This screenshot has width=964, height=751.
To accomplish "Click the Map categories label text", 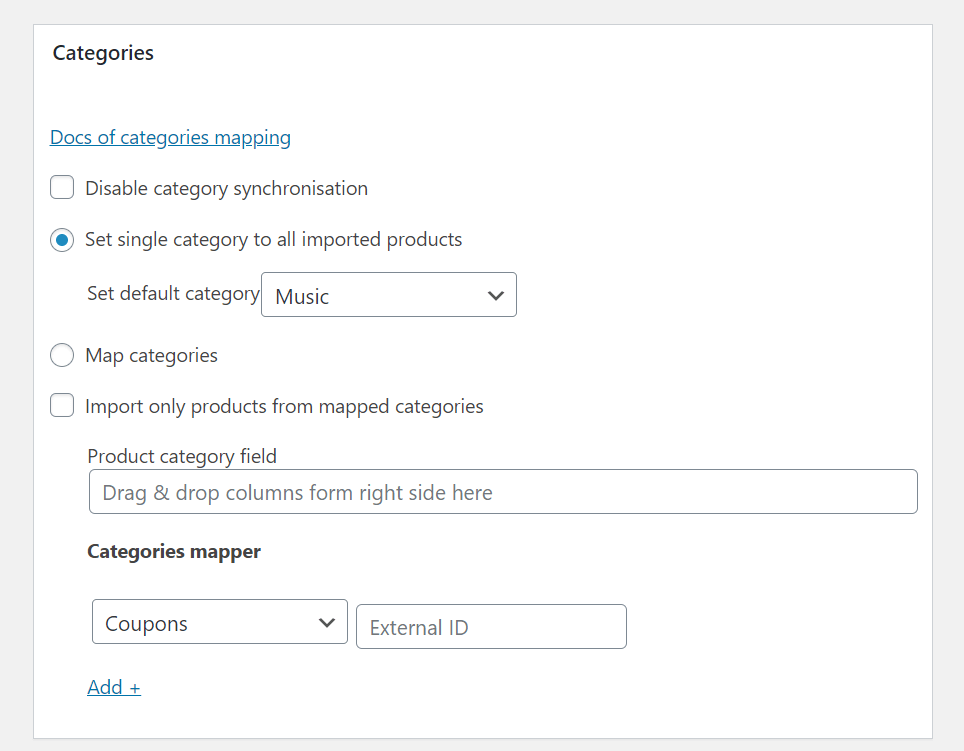I will (x=151, y=355).
